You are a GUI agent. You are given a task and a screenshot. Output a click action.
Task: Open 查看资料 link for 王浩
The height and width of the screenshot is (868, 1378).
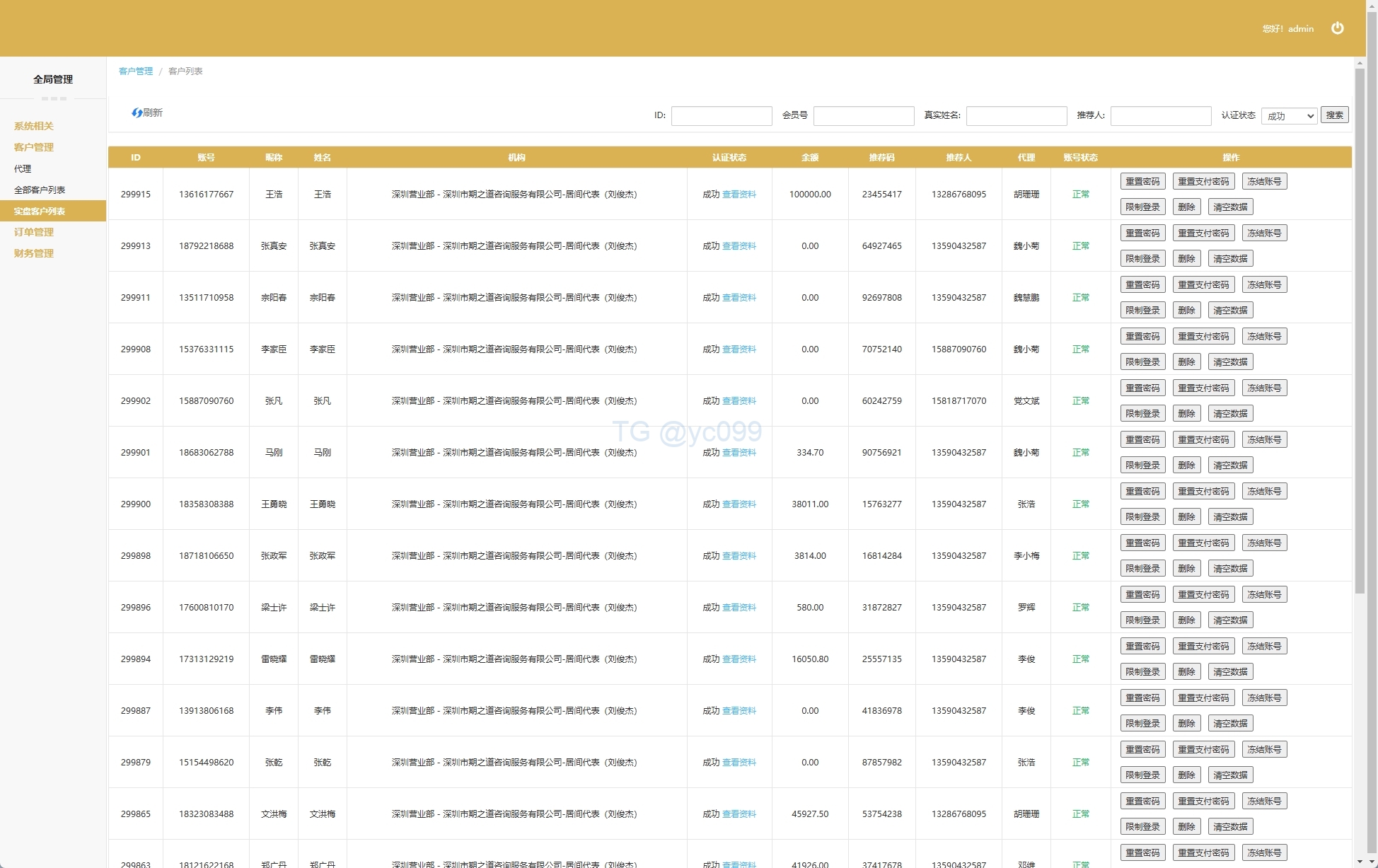tap(739, 195)
